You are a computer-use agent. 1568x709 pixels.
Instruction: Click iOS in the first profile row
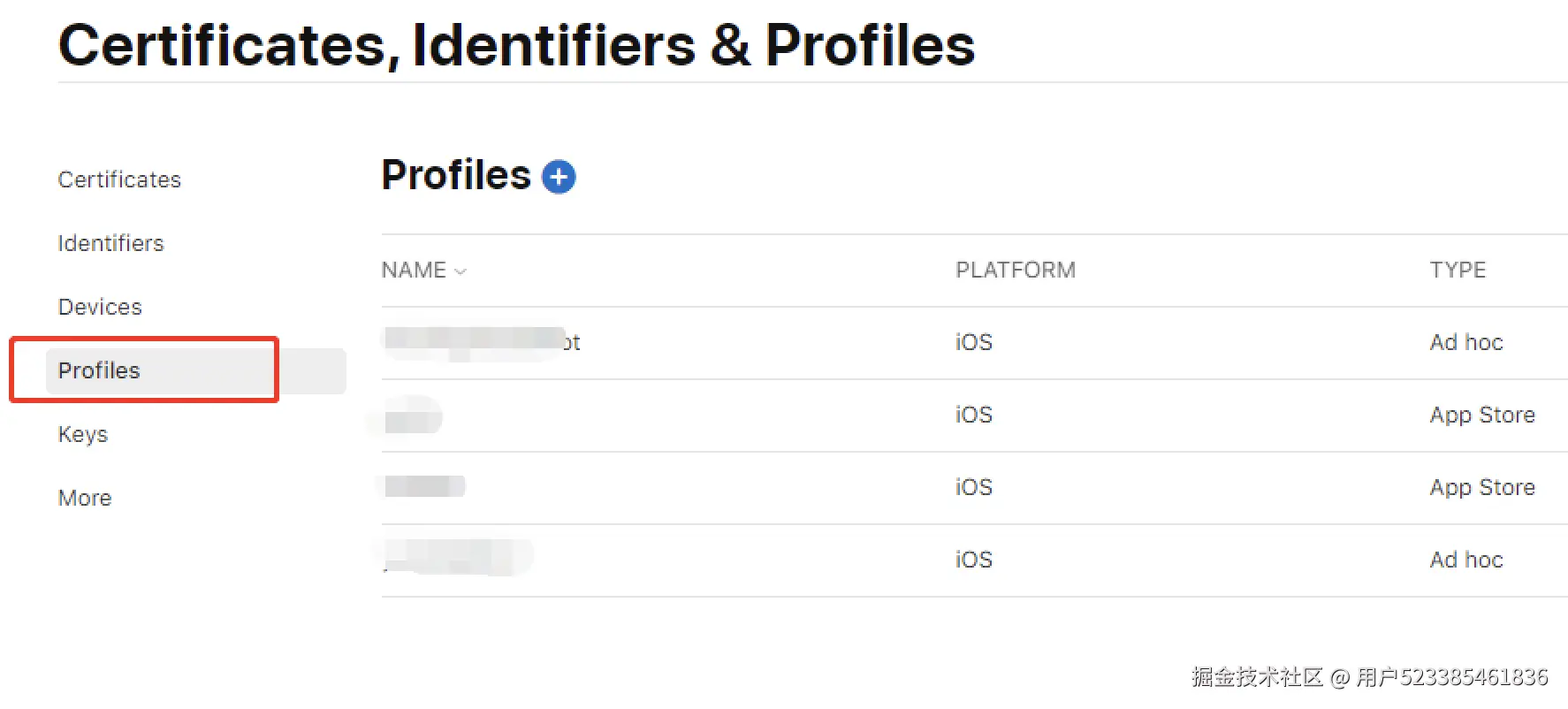tap(973, 342)
